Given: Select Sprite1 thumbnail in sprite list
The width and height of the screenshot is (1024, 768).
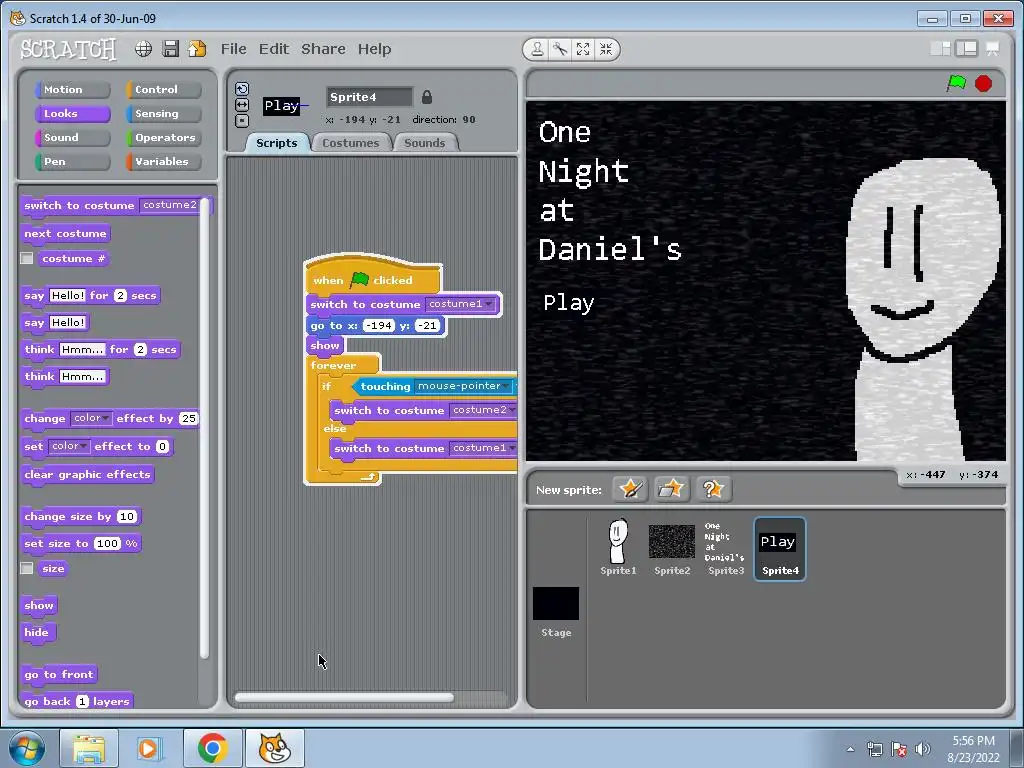Looking at the screenshot, I should [618, 547].
